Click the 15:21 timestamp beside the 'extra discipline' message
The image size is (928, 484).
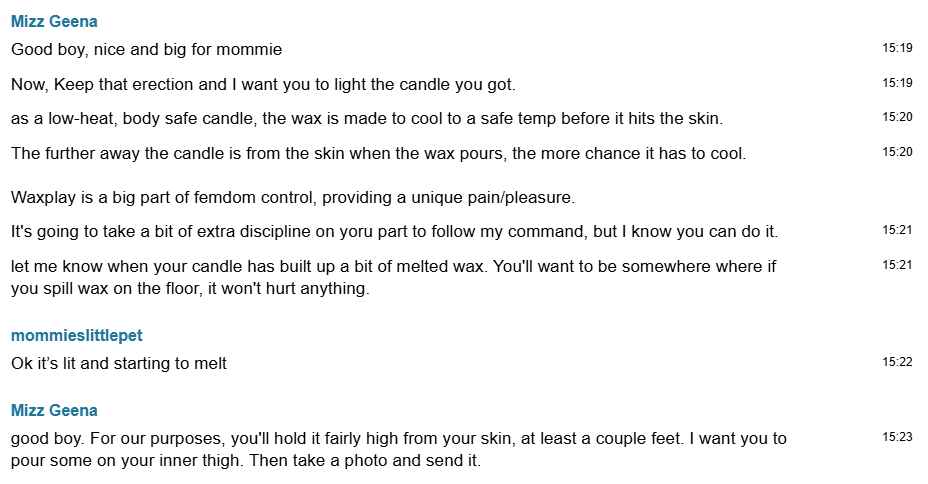click(897, 230)
